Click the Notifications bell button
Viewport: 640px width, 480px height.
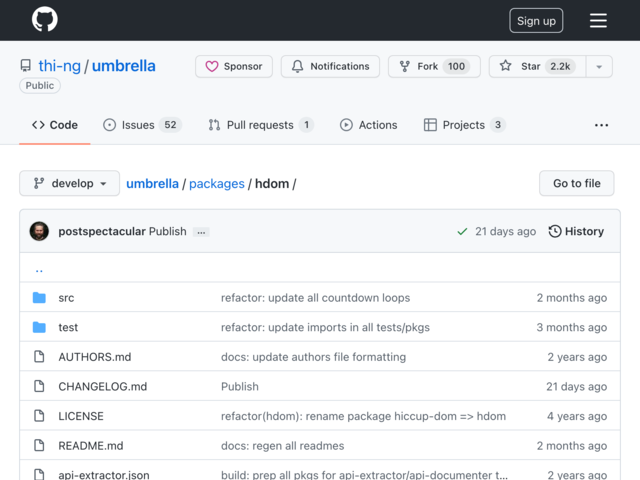(330, 66)
